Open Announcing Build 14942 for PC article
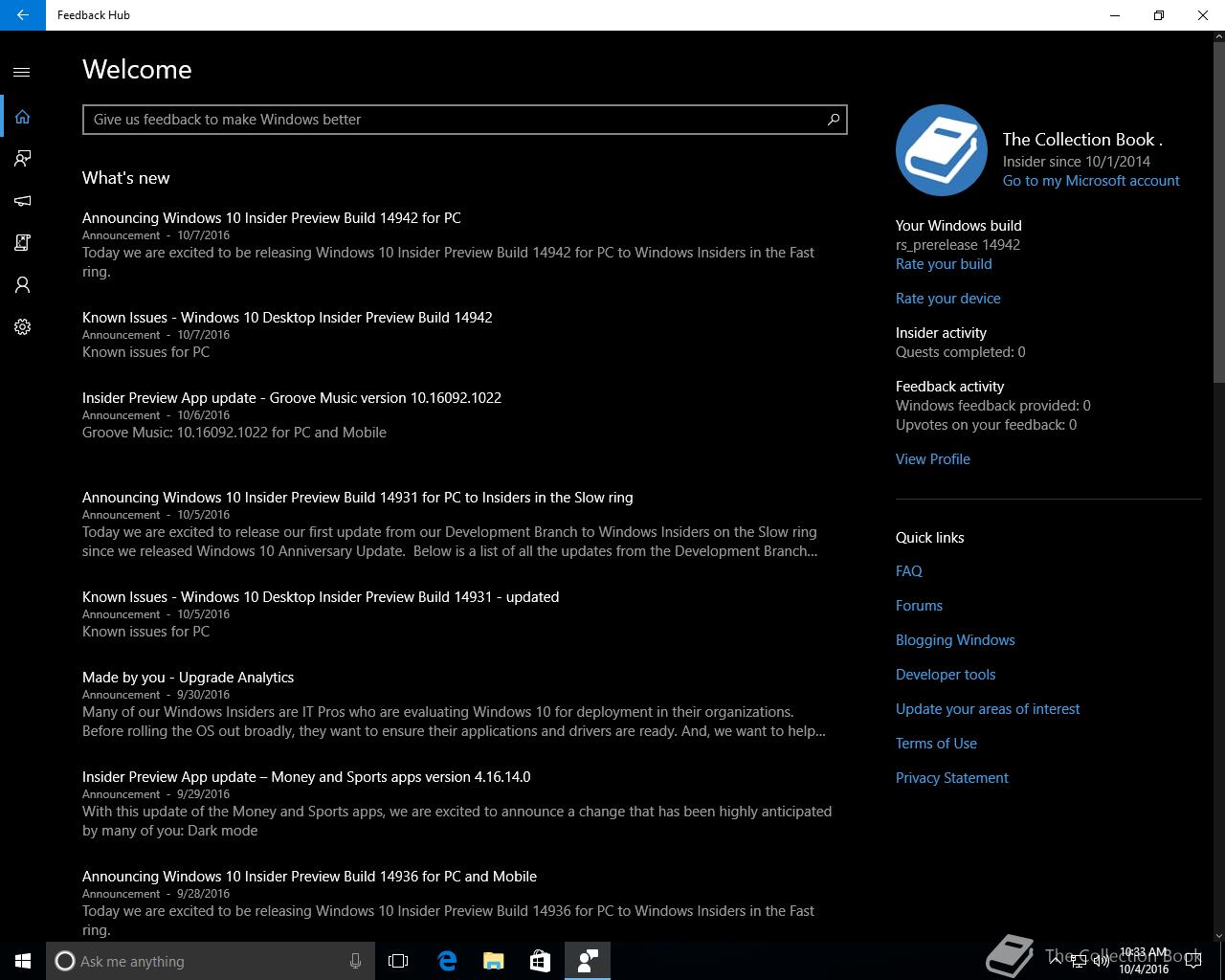Screen dimensions: 1225x980 [272, 218]
